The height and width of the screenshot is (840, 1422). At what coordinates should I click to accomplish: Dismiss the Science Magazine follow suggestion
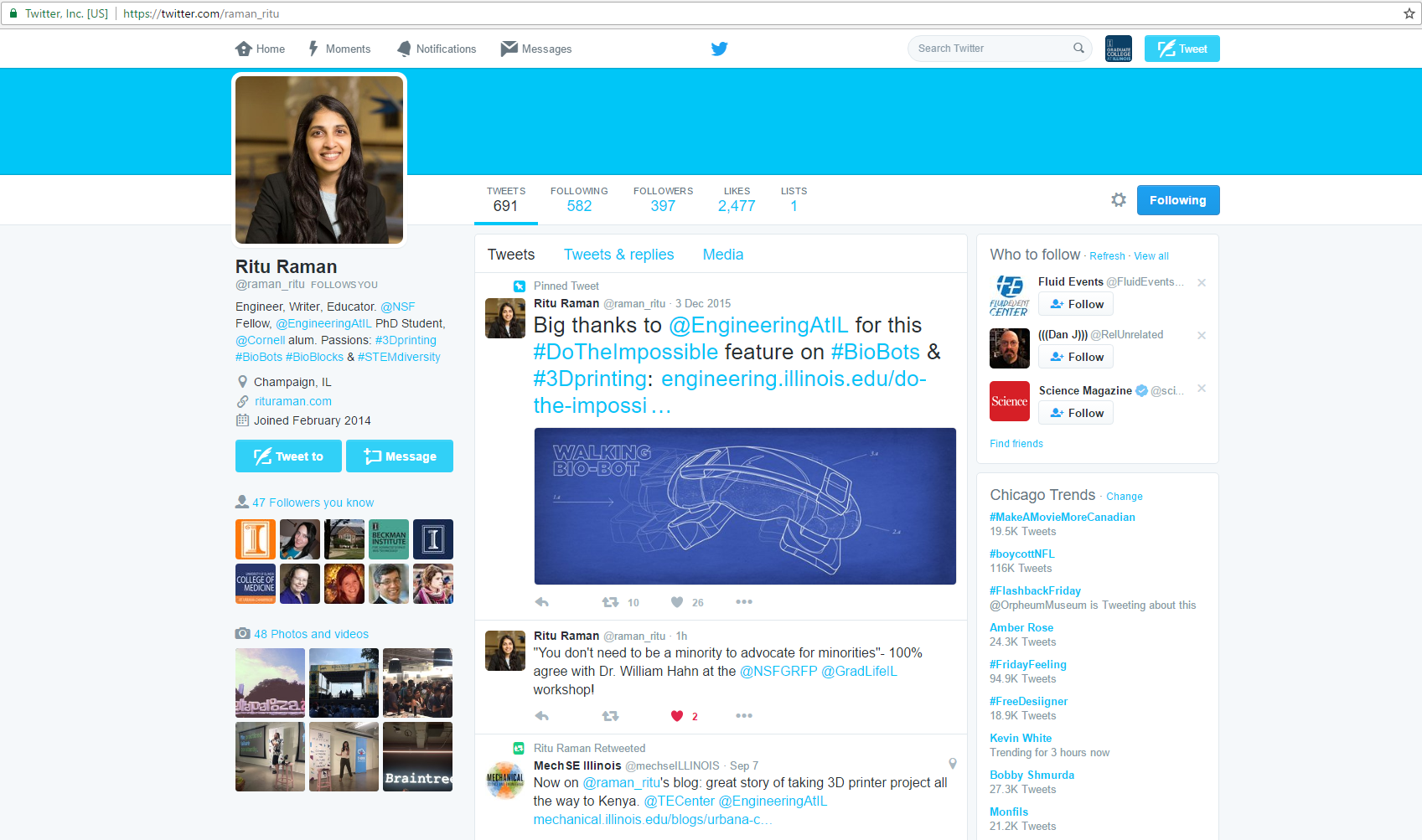coord(1202,389)
